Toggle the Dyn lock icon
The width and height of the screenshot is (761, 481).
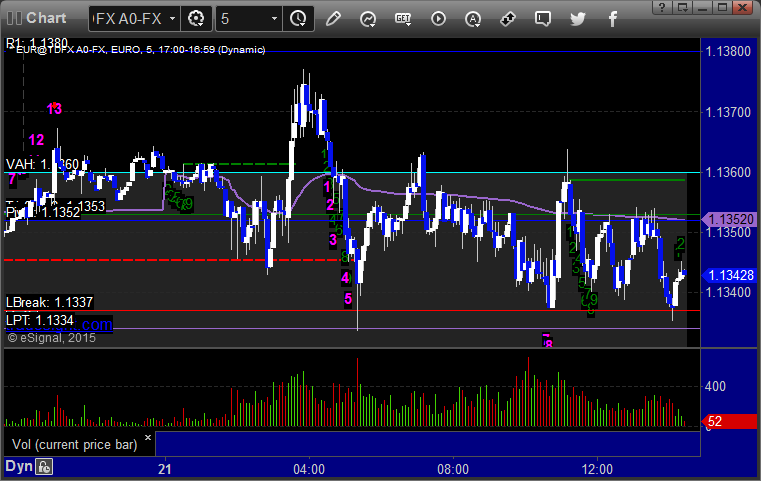click(44, 467)
